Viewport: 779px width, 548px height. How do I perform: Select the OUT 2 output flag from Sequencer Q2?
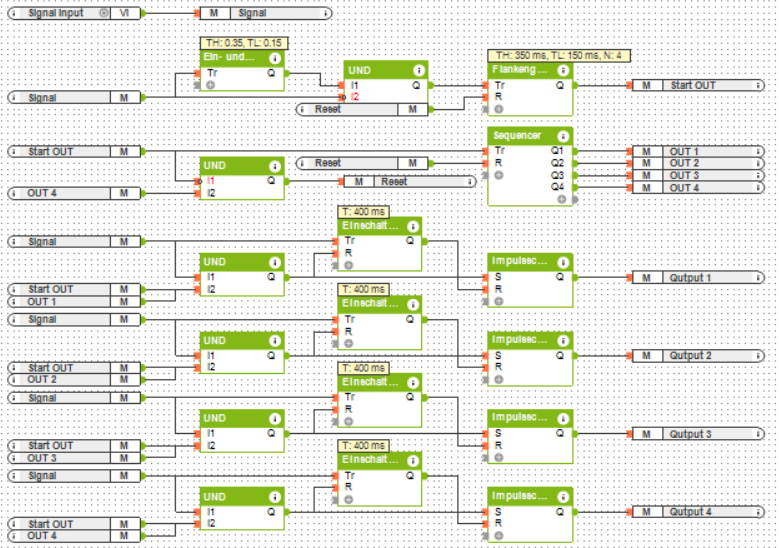click(x=698, y=163)
